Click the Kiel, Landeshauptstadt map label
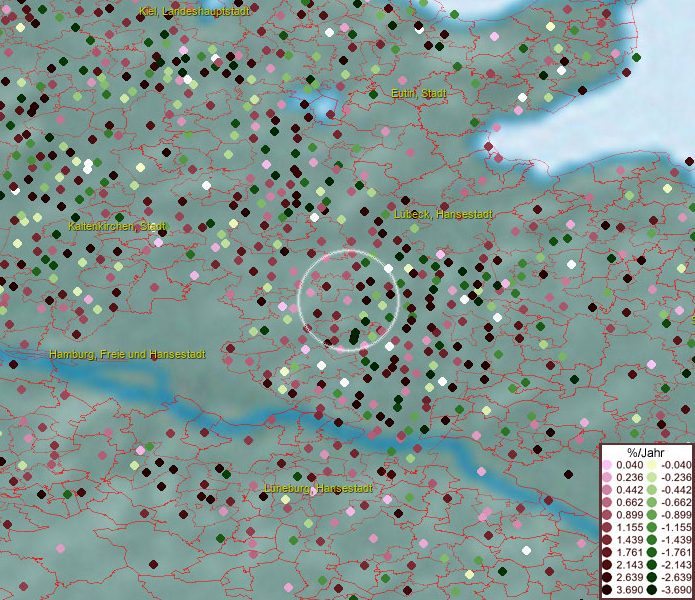Screen dimensions: 695x600 [194, 11]
